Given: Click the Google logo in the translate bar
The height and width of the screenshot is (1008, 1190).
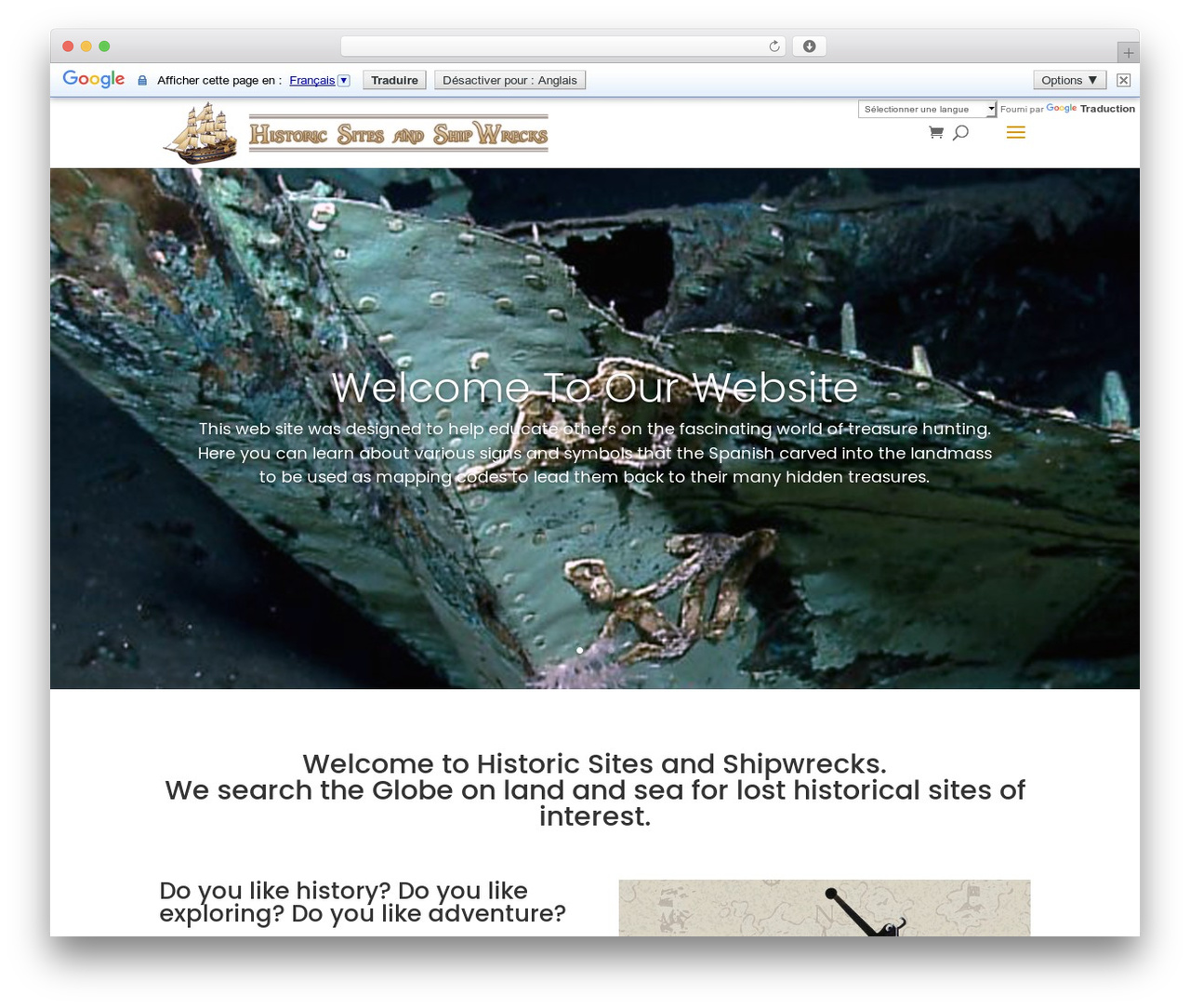Looking at the screenshot, I should (94, 80).
